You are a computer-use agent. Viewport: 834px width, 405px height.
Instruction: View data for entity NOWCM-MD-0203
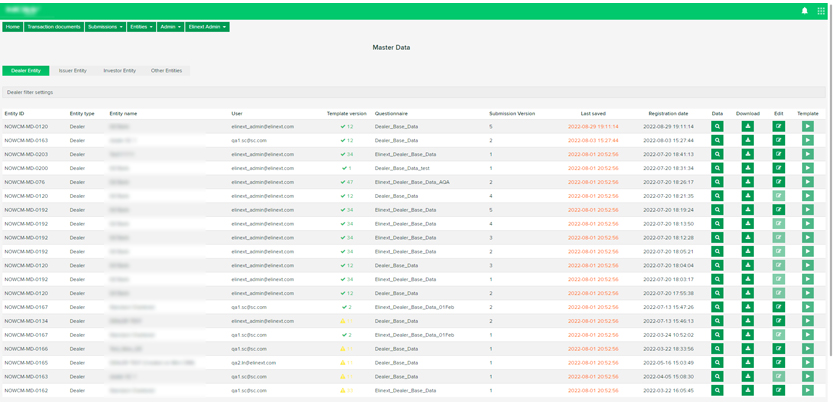717,154
